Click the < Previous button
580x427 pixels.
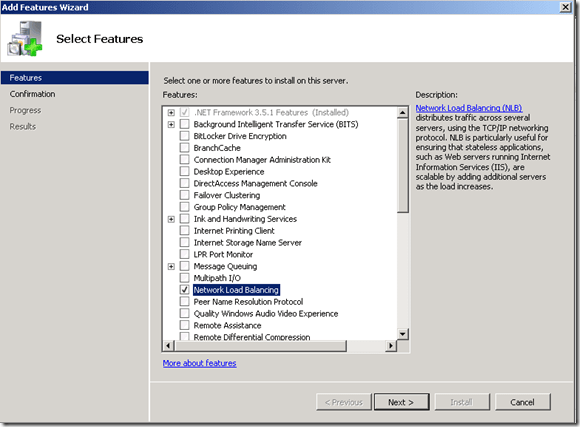pos(344,402)
